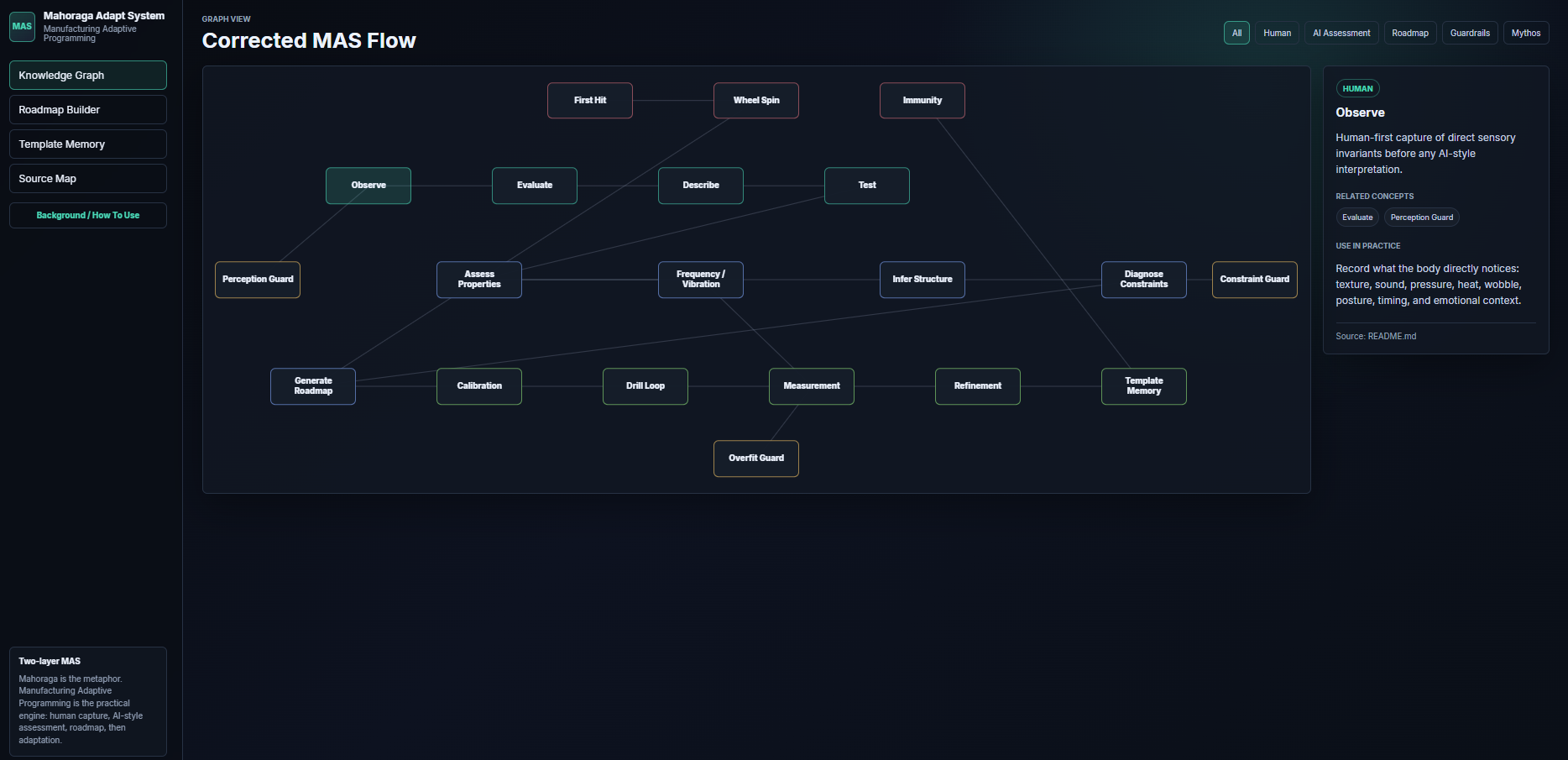Click the MAS logo icon
Image resolution: width=1568 pixels, height=760 pixels.
pos(22,26)
